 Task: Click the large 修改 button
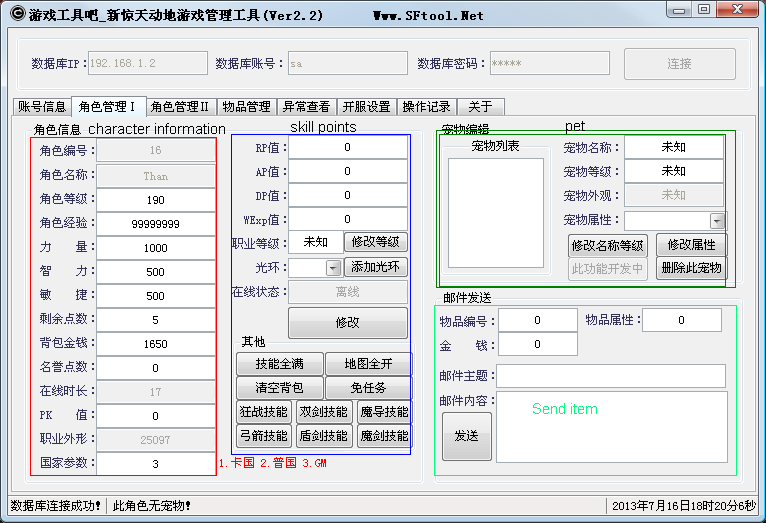pos(347,323)
